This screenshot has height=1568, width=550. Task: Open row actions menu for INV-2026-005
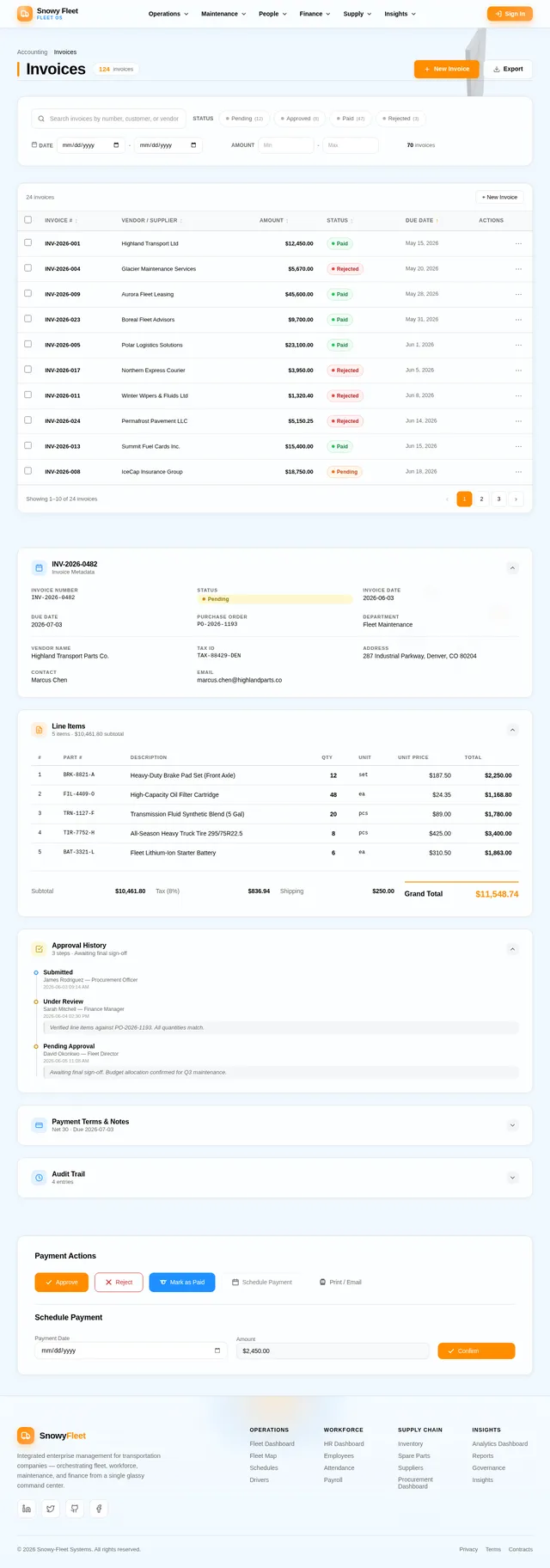(518, 345)
